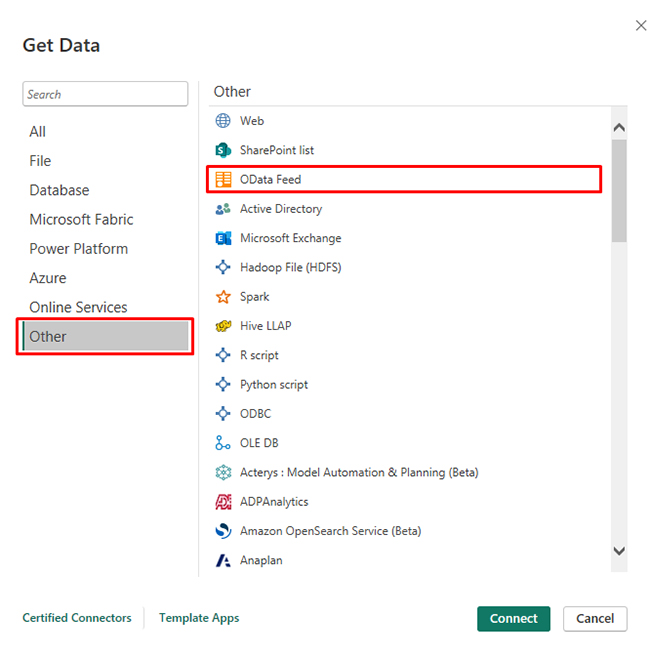Select the OData Feed label

(270, 179)
